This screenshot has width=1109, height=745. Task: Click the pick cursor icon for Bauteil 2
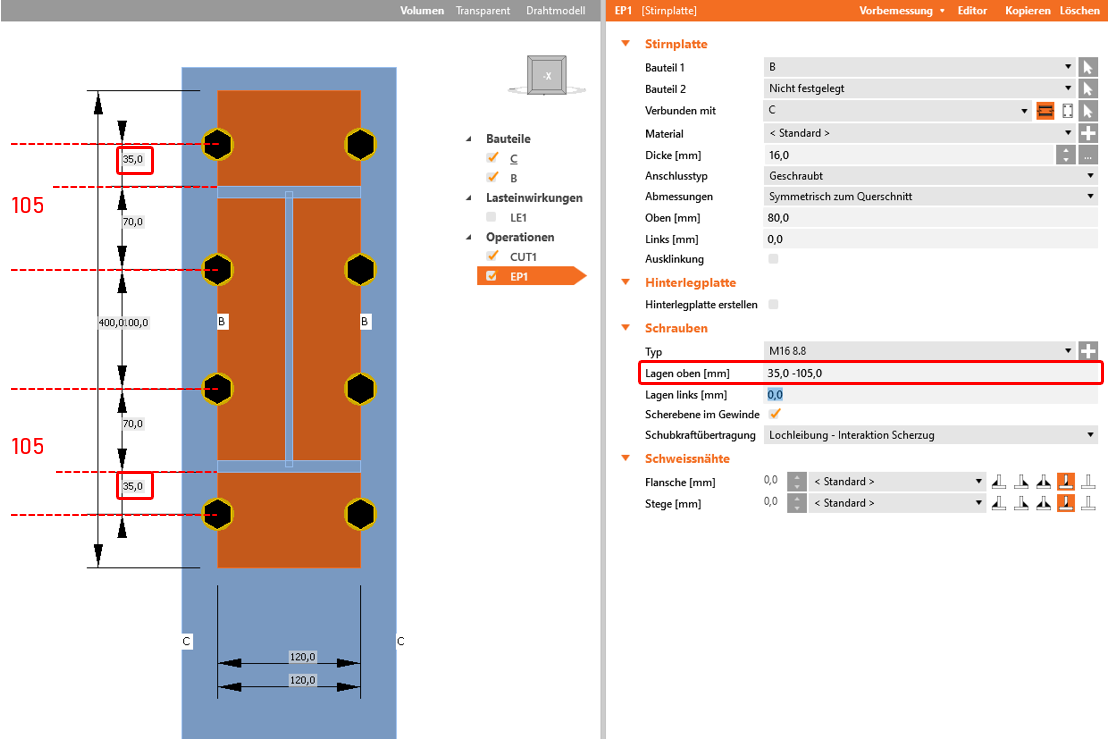coord(1088,88)
